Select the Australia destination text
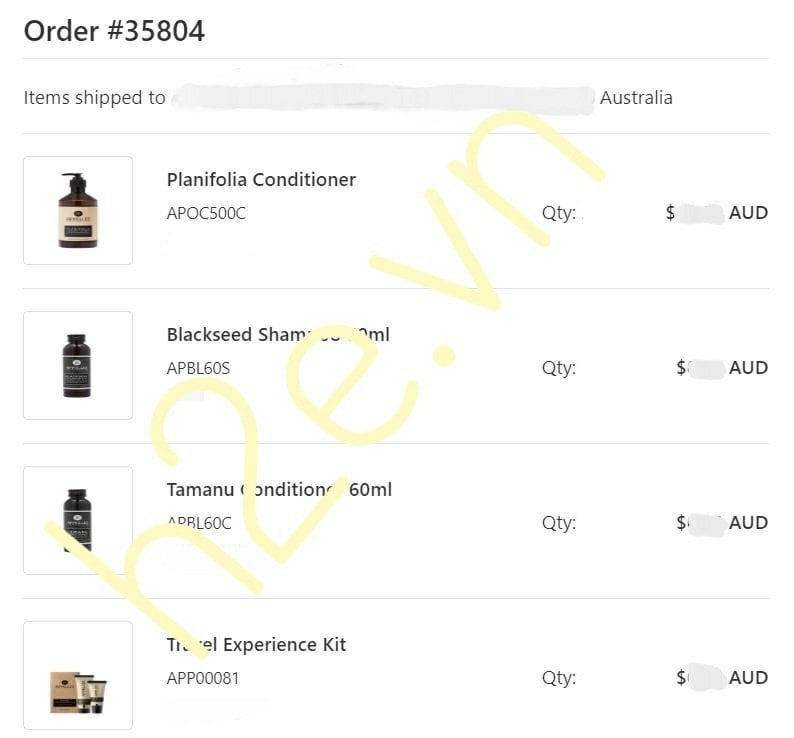 pos(636,98)
